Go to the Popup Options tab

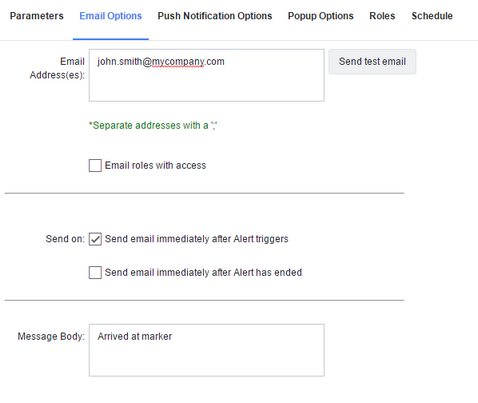point(321,16)
